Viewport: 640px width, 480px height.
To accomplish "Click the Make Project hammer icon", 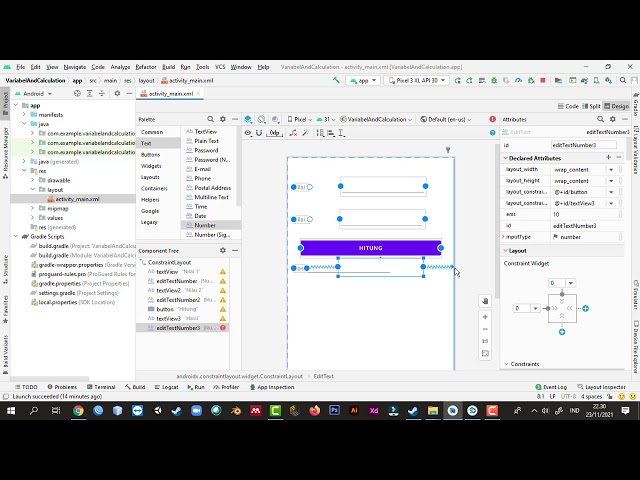I will point(336,80).
